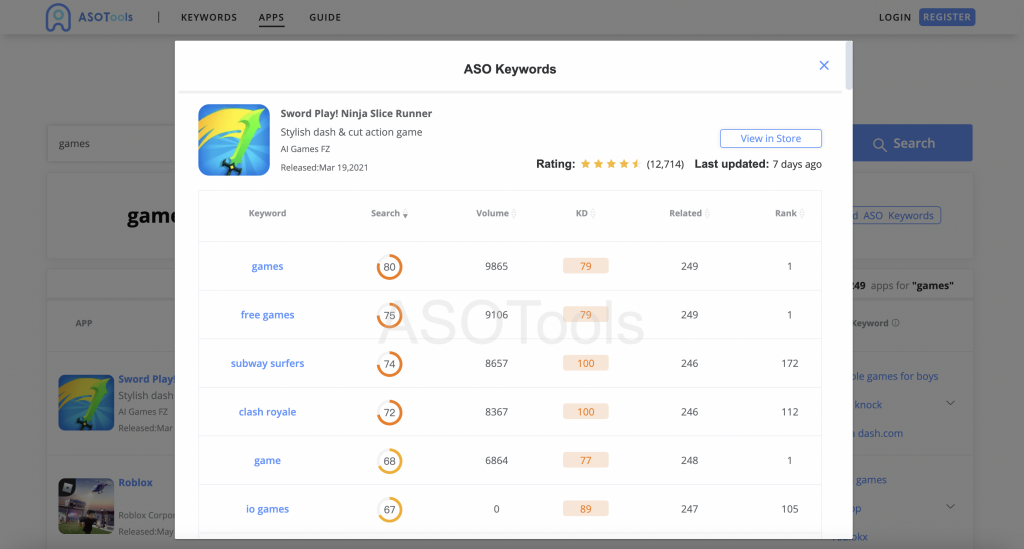
Task: Open 'dash.com' keyword link
Action: coord(880,433)
